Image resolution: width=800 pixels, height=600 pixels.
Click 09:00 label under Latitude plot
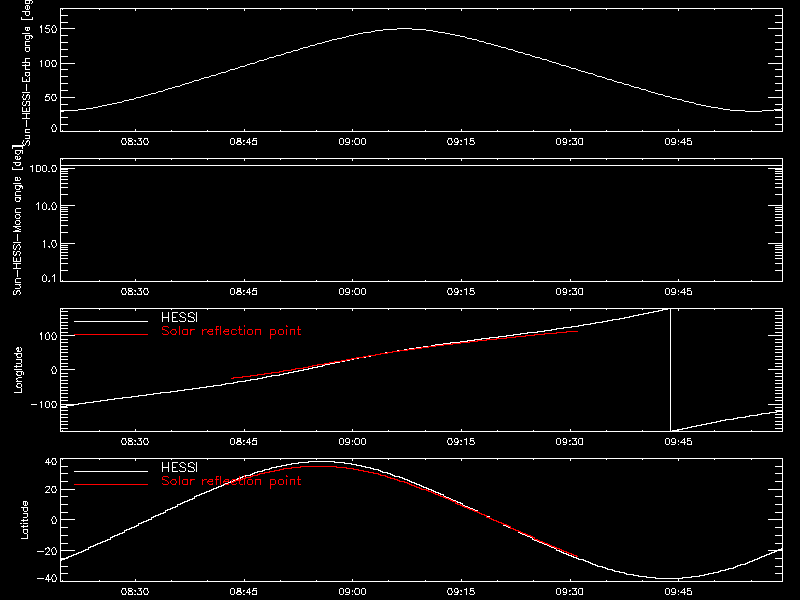click(352, 592)
